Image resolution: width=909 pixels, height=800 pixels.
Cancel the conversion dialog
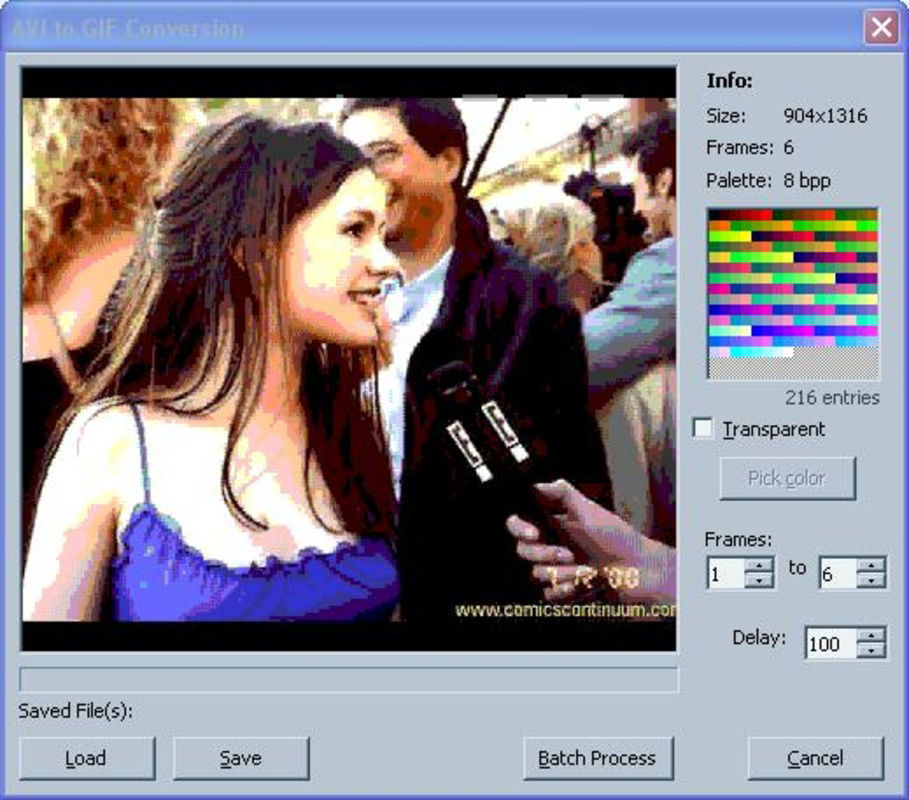[x=816, y=758]
